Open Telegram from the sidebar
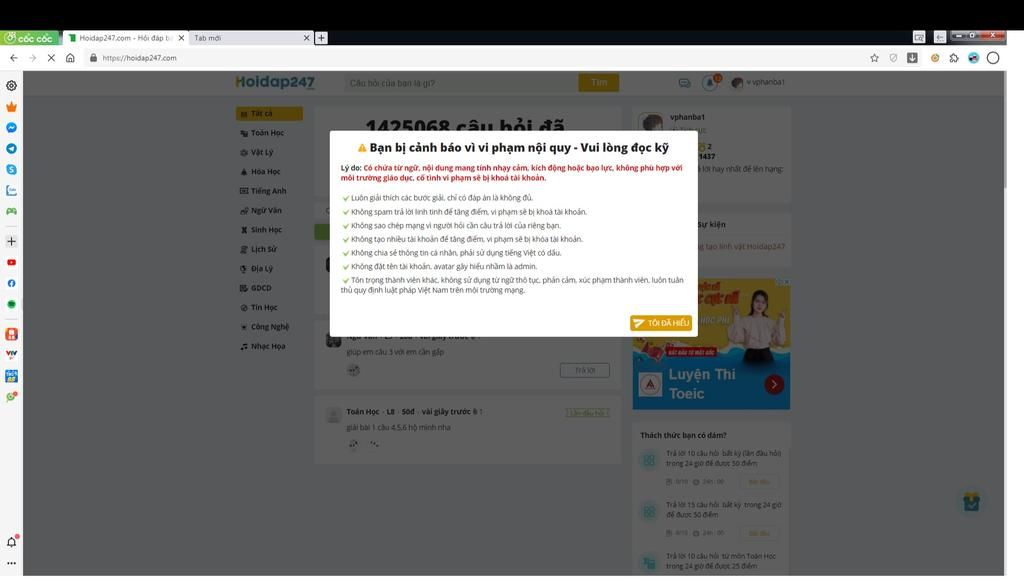Image resolution: width=1024 pixels, height=583 pixels. (11, 148)
